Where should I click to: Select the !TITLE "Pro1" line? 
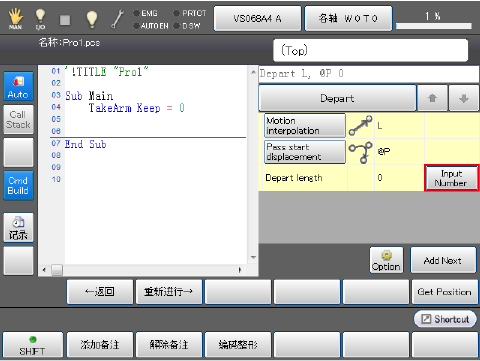[107, 71]
